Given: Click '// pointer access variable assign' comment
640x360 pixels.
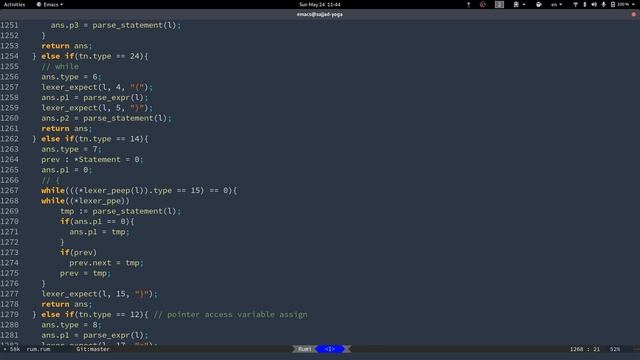Looking at the screenshot, I should [231, 314].
